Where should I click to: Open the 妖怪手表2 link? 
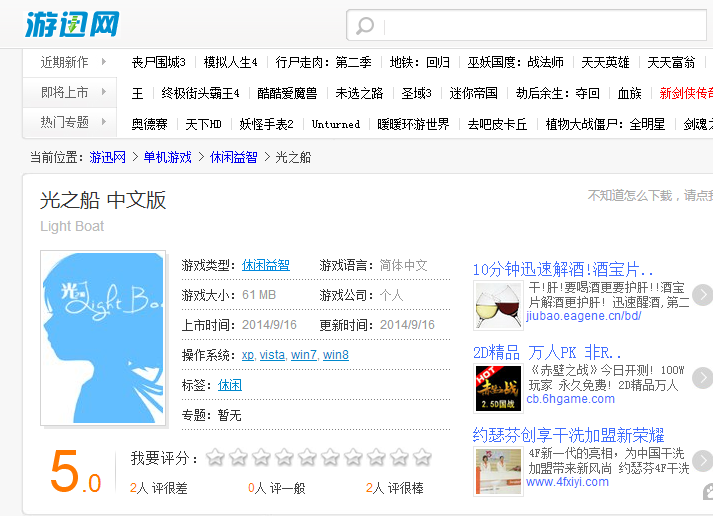266,124
